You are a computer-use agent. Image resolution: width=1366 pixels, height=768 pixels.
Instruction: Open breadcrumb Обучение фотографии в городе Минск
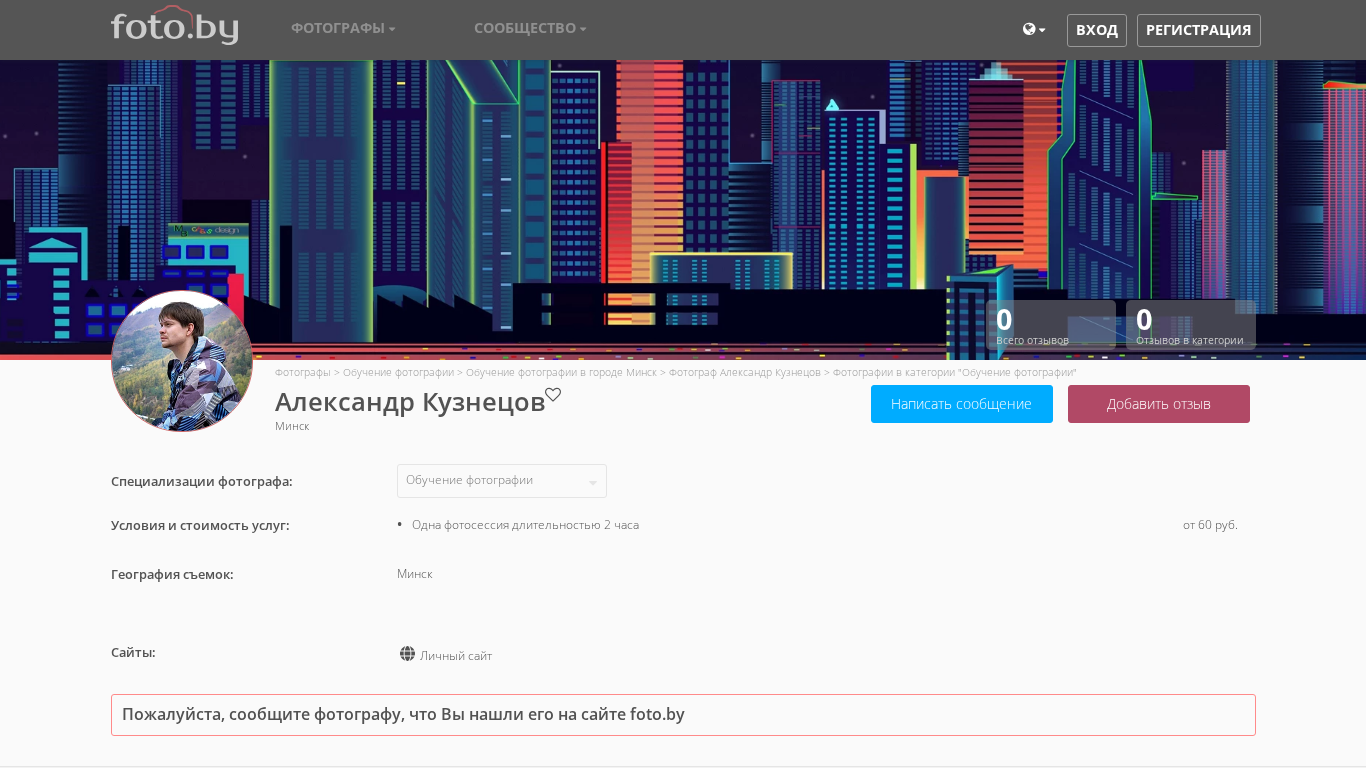(561, 373)
